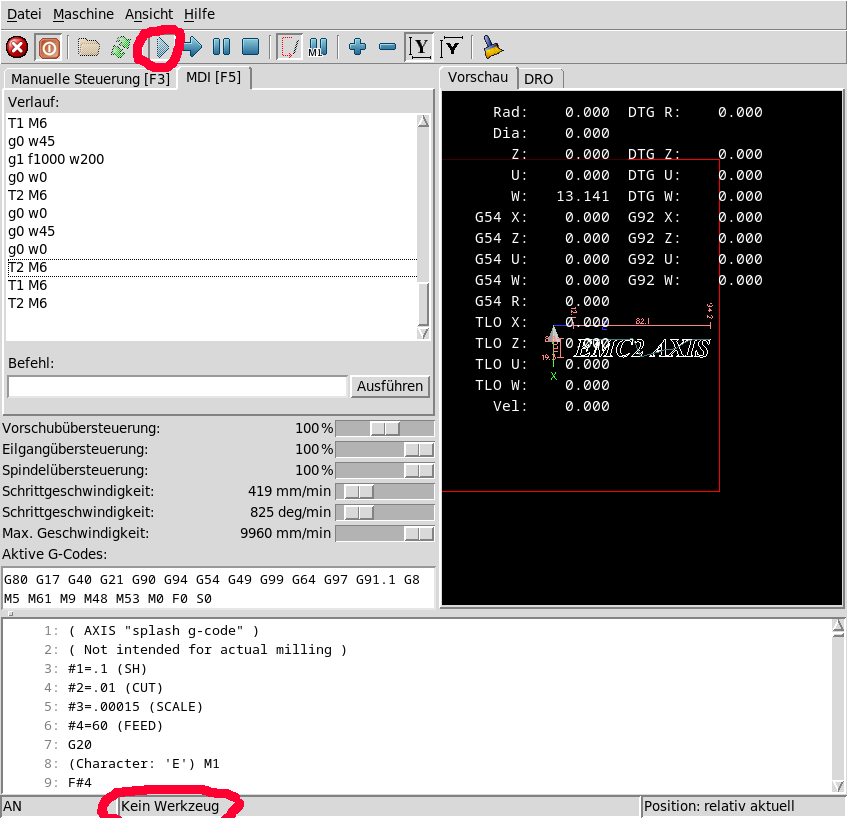Open the Hilfe menu

[199, 14]
